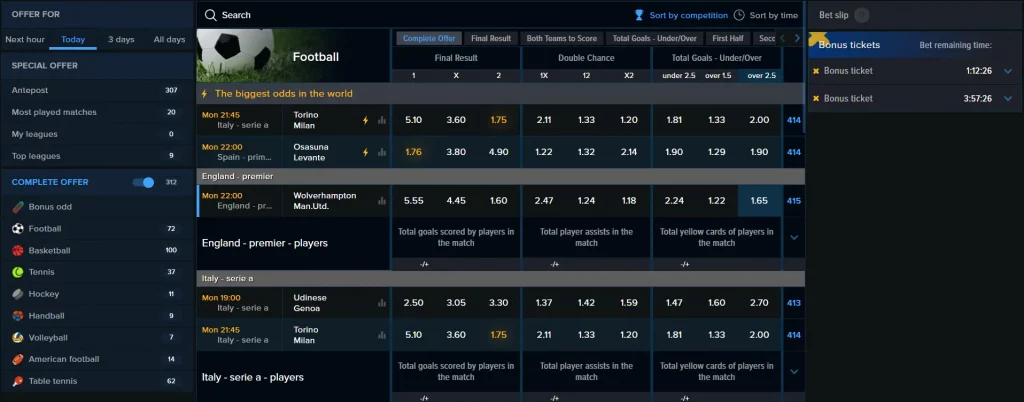Open statistics chart icon for Wolverhampton match
1024x402 pixels.
pyautogui.click(x=381, y=201)
